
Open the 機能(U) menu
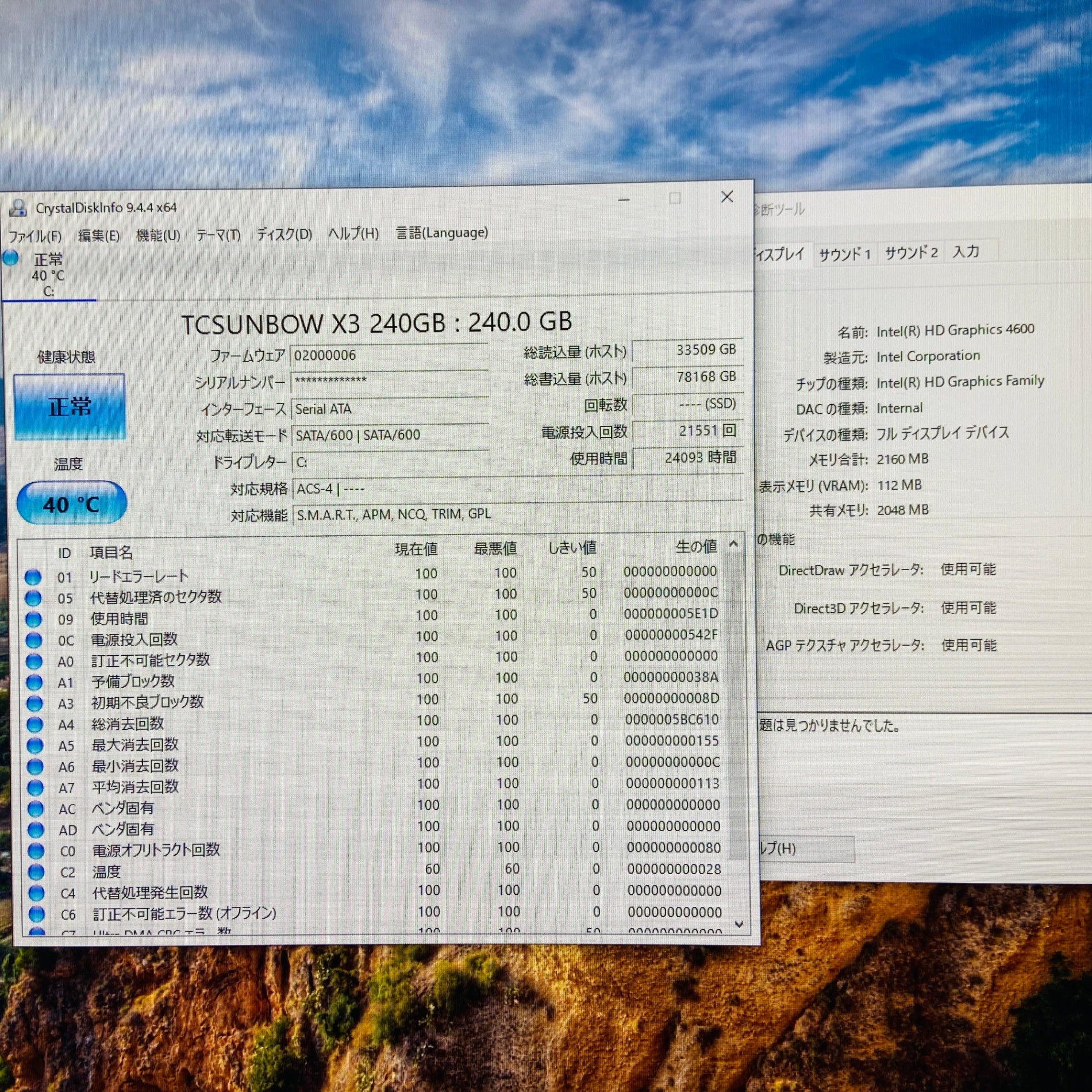tap(158, 235)
